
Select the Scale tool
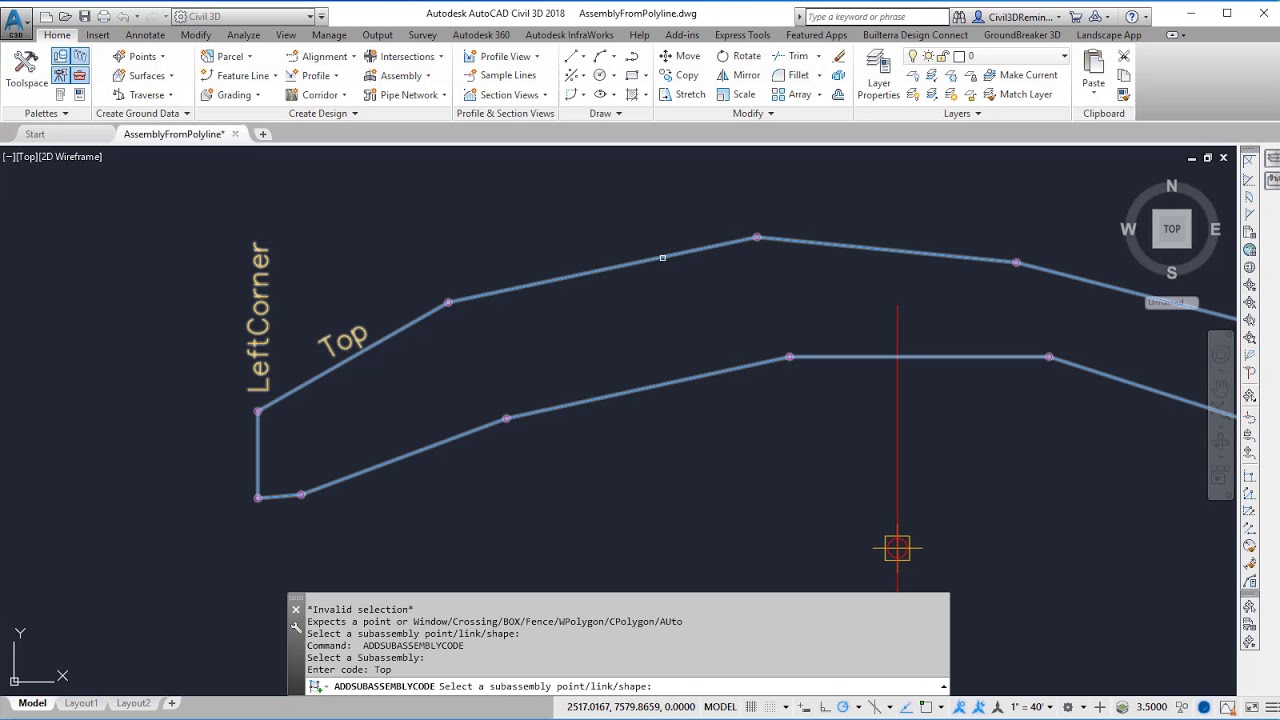point(735,94)
